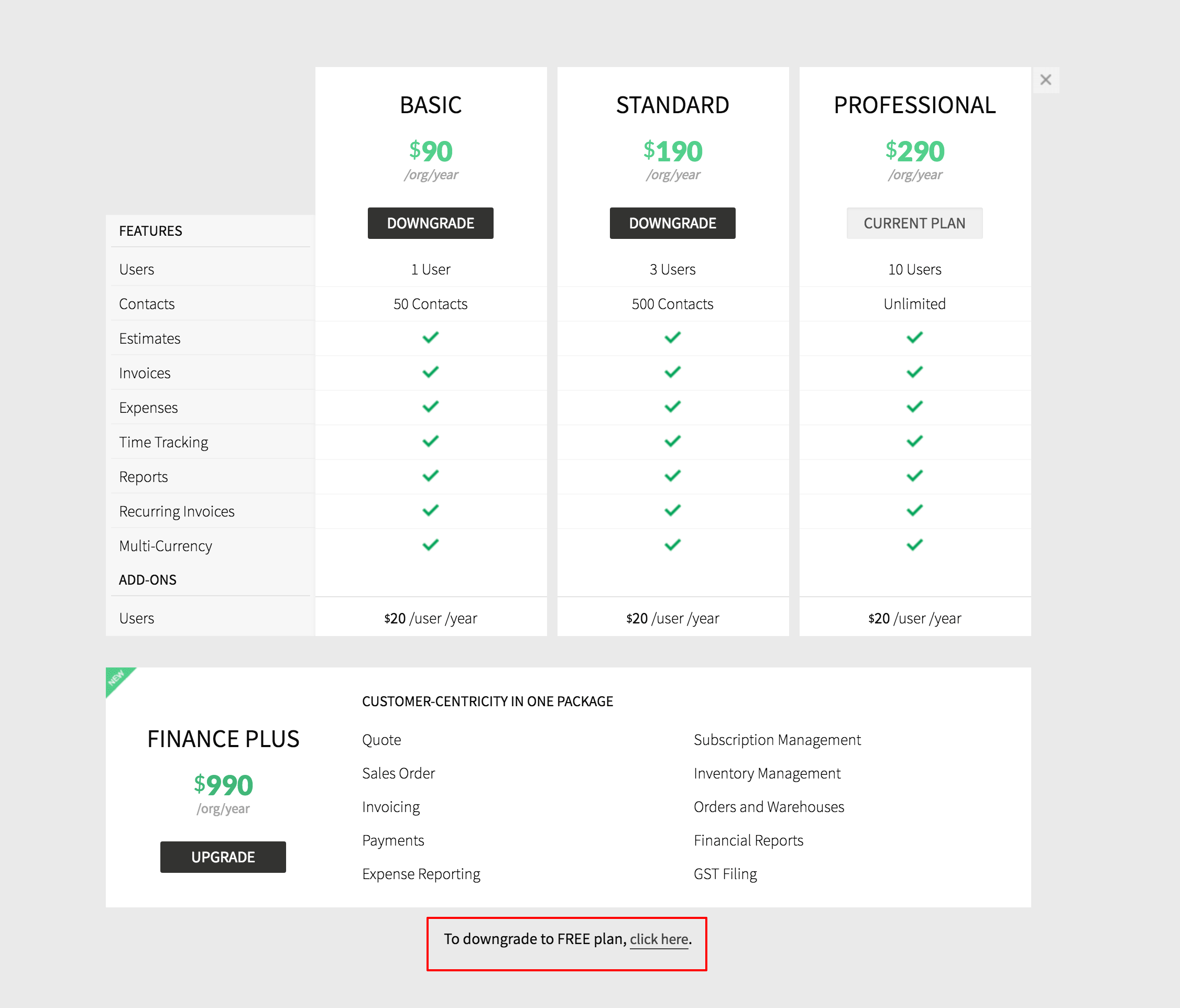Click the NEW ribbon badge on Finance Plus

(117, 678)
